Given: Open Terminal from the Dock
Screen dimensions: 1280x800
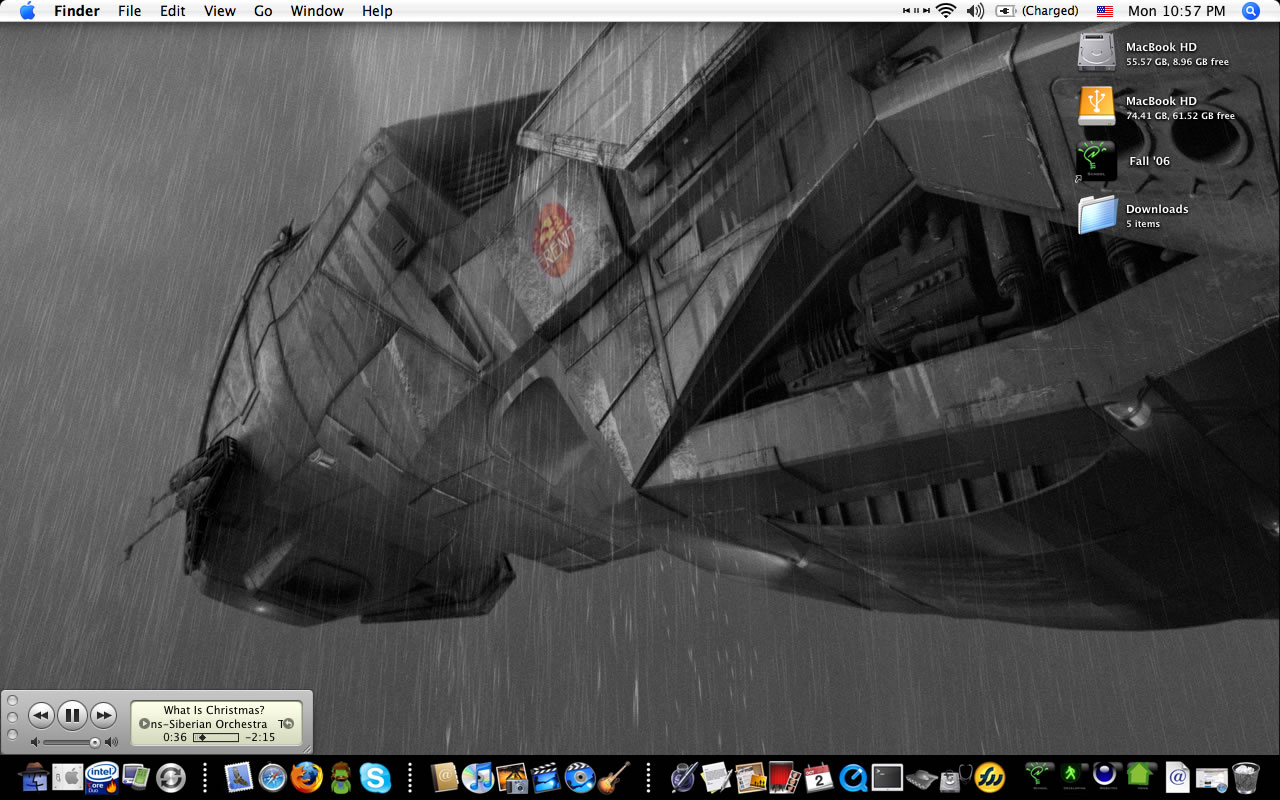Looking at the screenshot, I should [887, 777].
